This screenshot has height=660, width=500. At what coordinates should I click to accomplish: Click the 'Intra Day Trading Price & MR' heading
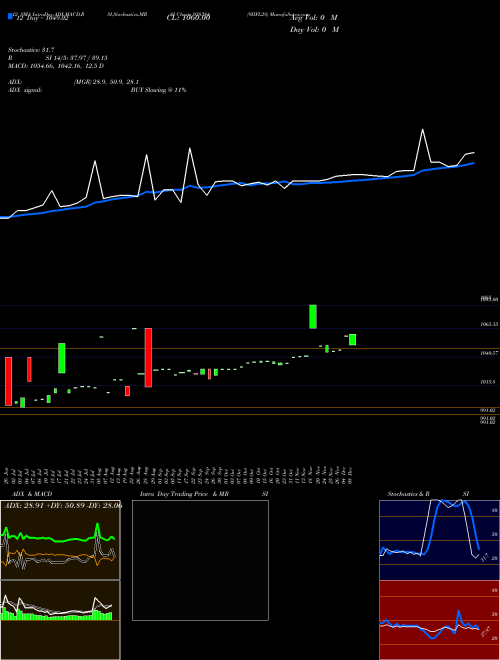[184, 494]
